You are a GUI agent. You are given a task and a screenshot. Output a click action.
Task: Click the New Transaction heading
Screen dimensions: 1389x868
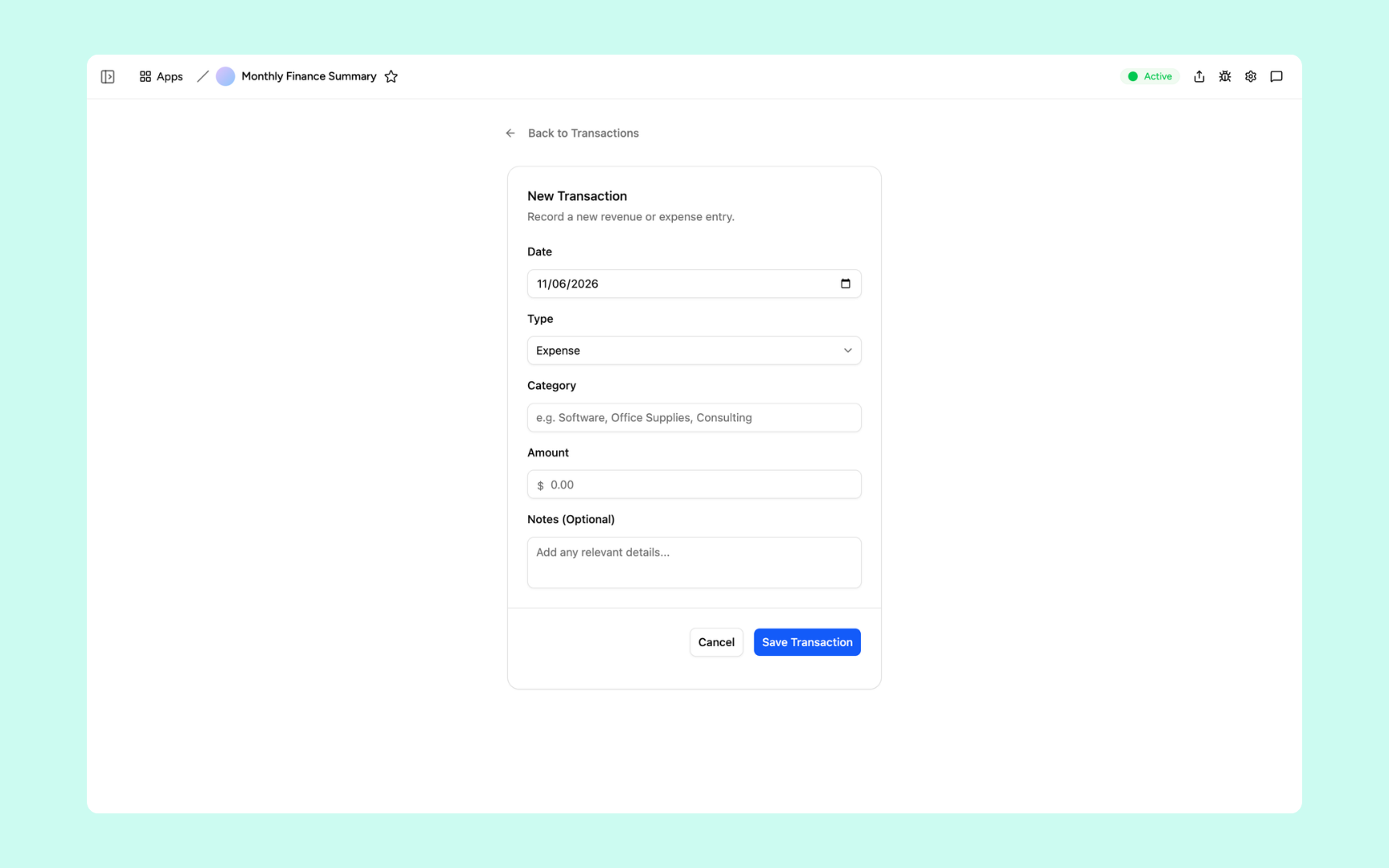pyautogui.click(x=577, y=196)
